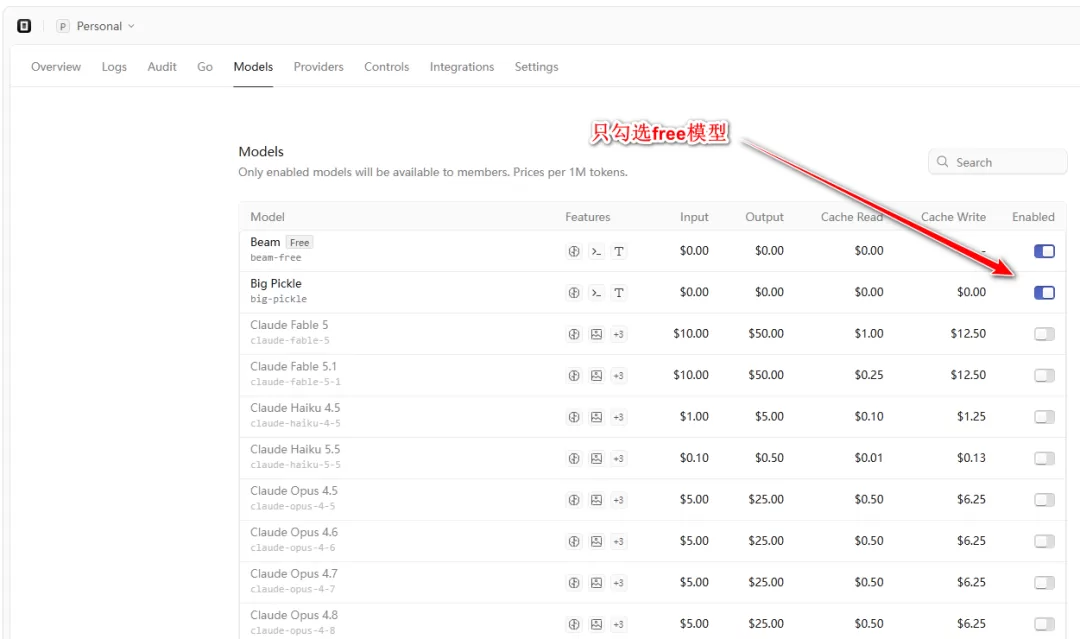1080x639 pixels.
Task: Click the brain feature icon in the Beam row
Action: tap(574, 251)
